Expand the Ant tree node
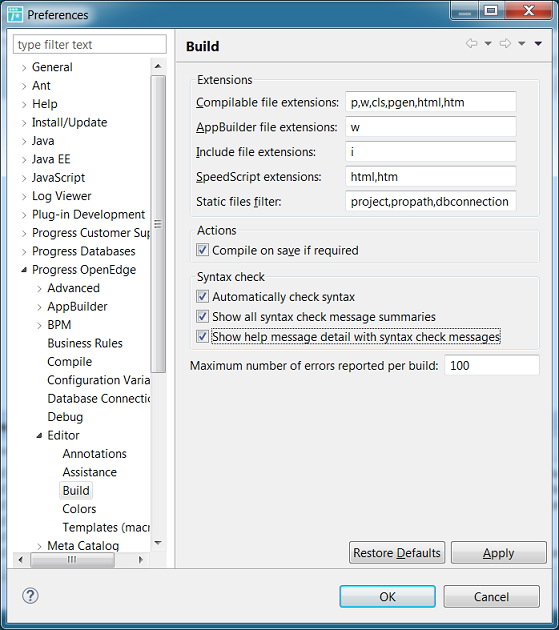Screen dimensions: 559x630 coord(24,86)
